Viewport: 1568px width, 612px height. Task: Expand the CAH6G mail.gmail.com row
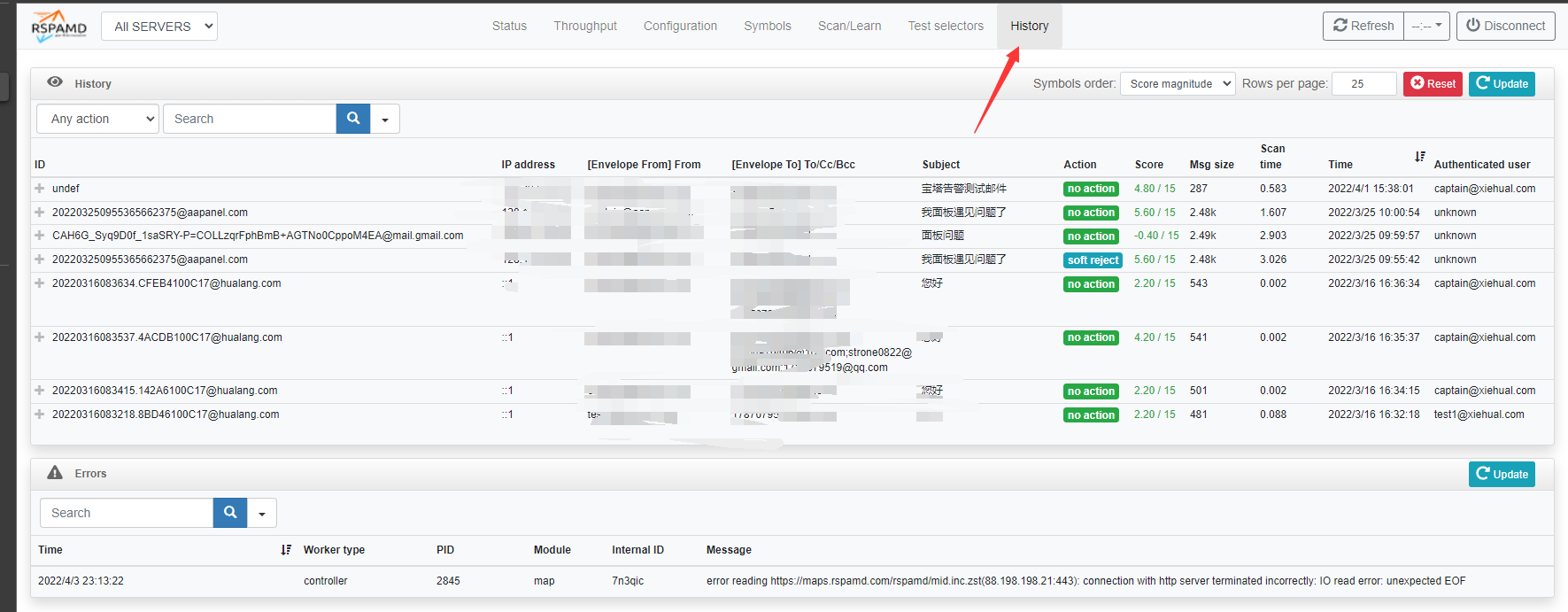pyautogui.click(x=40, y=236)
